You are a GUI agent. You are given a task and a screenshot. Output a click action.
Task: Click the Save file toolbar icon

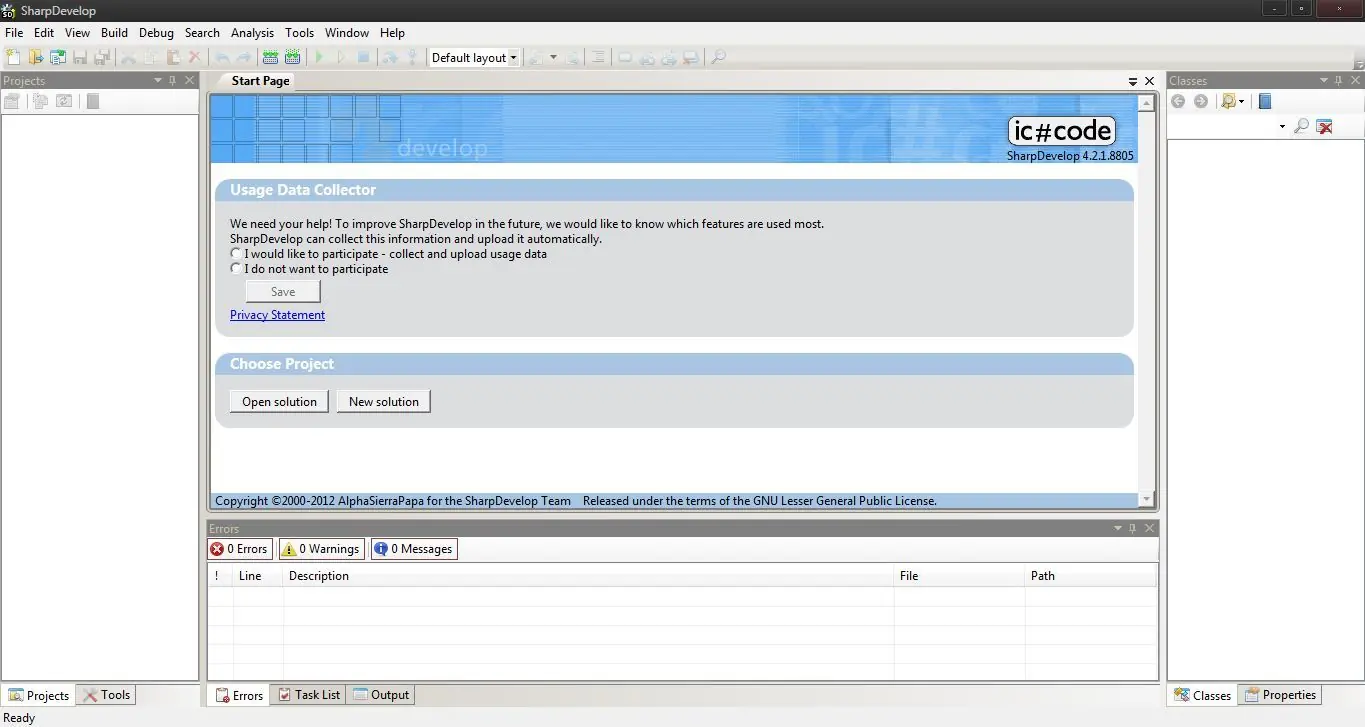point(80,58)
